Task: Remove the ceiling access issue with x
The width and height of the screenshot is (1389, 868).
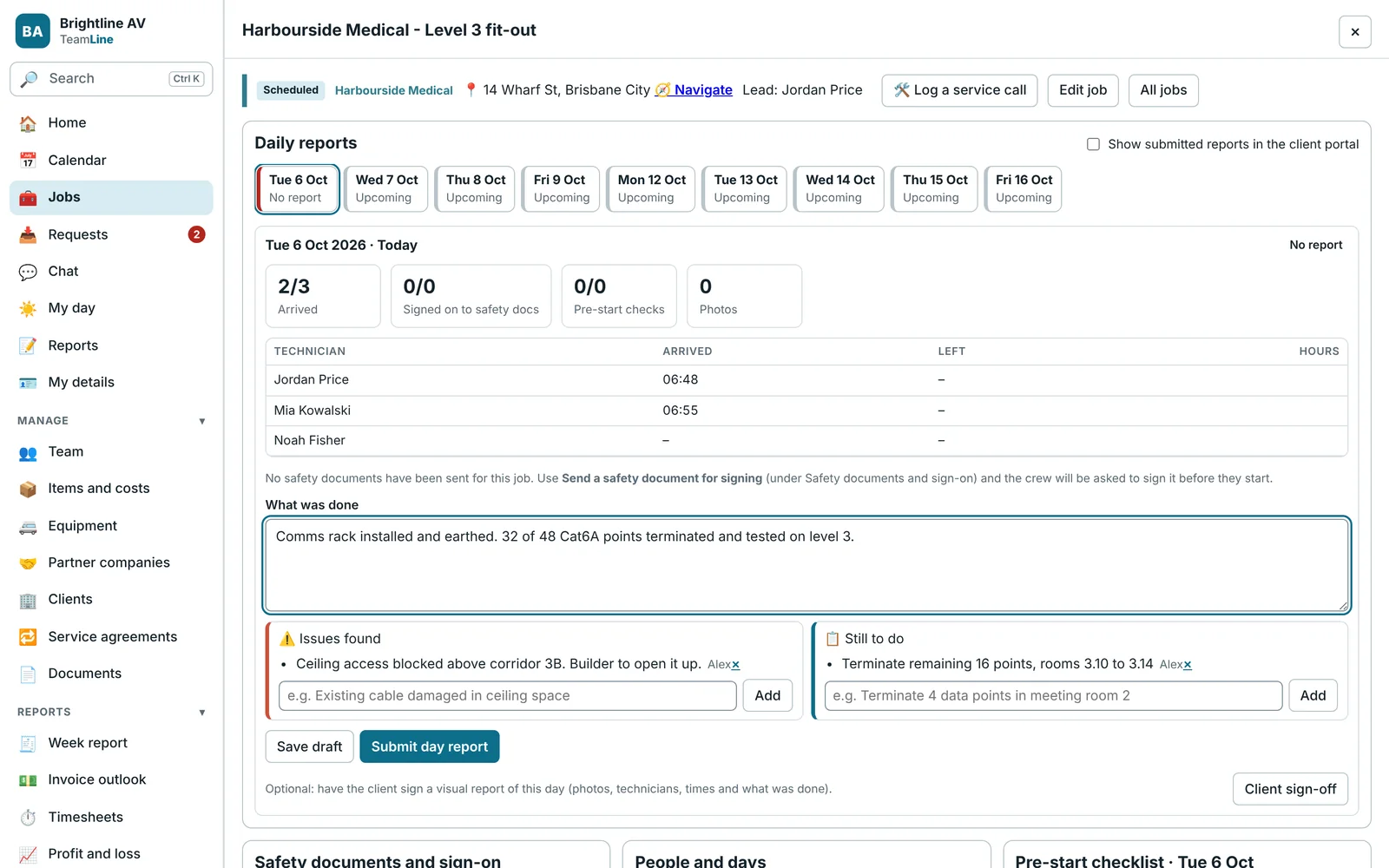Action: 735,665
